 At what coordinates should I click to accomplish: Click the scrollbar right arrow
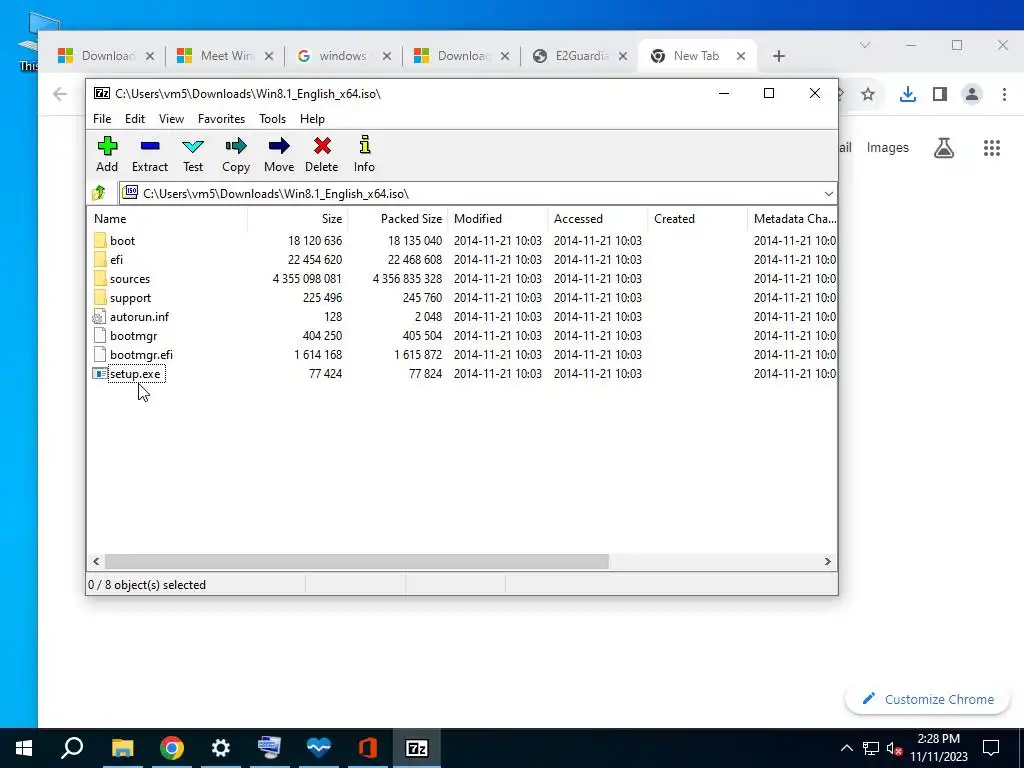(x=827, y=562)
